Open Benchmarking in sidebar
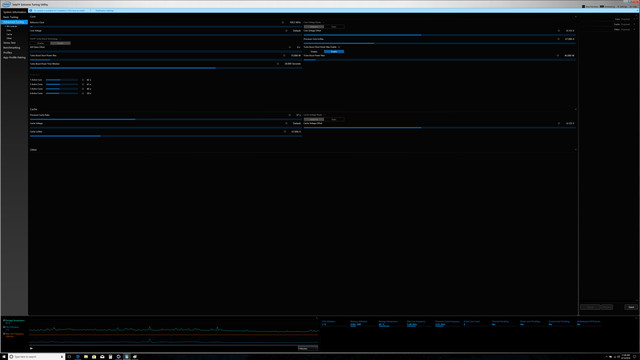This screenshot has width=640, height=360. coord(11,48)
